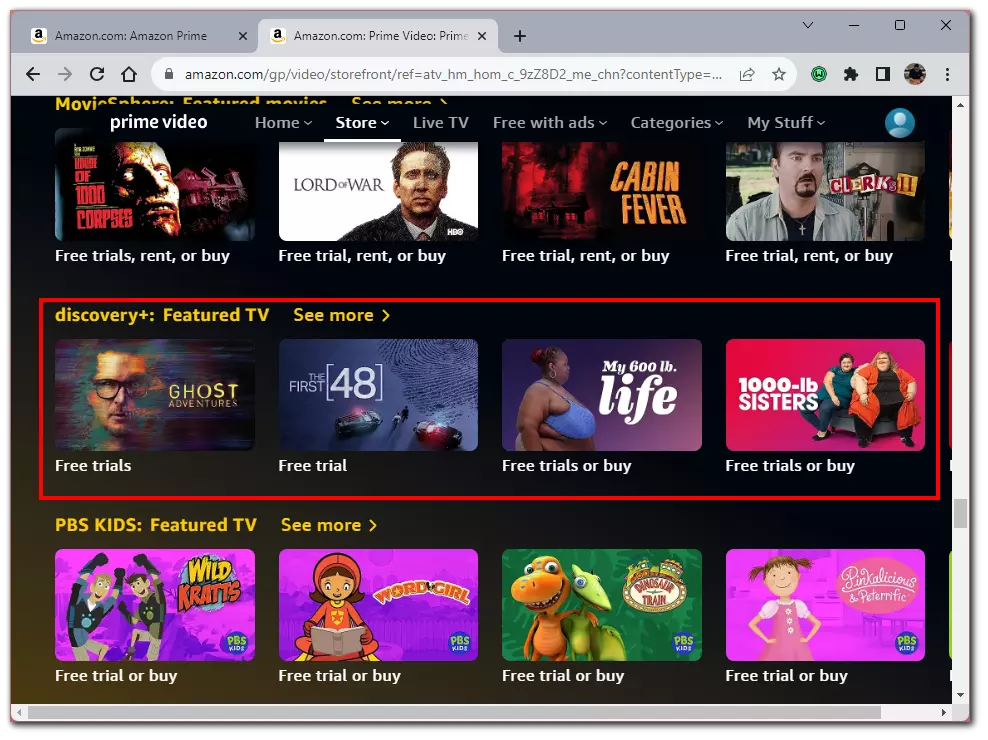
Task: Click 'Free trial, rent, or buy' under Cabin Fever
Action: [x=586, y=256]
